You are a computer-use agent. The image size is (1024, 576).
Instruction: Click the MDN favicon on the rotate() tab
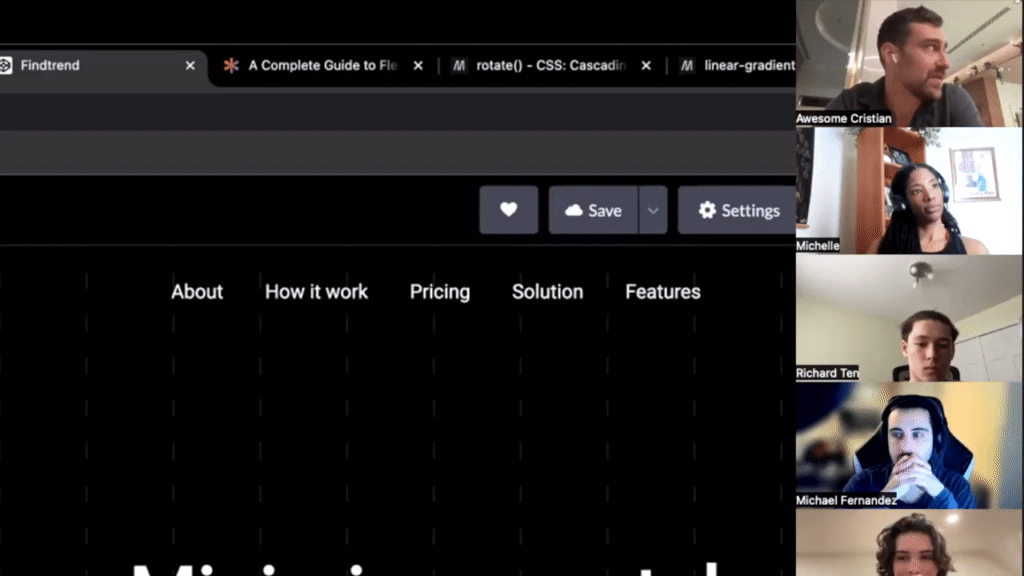point(458,66)
